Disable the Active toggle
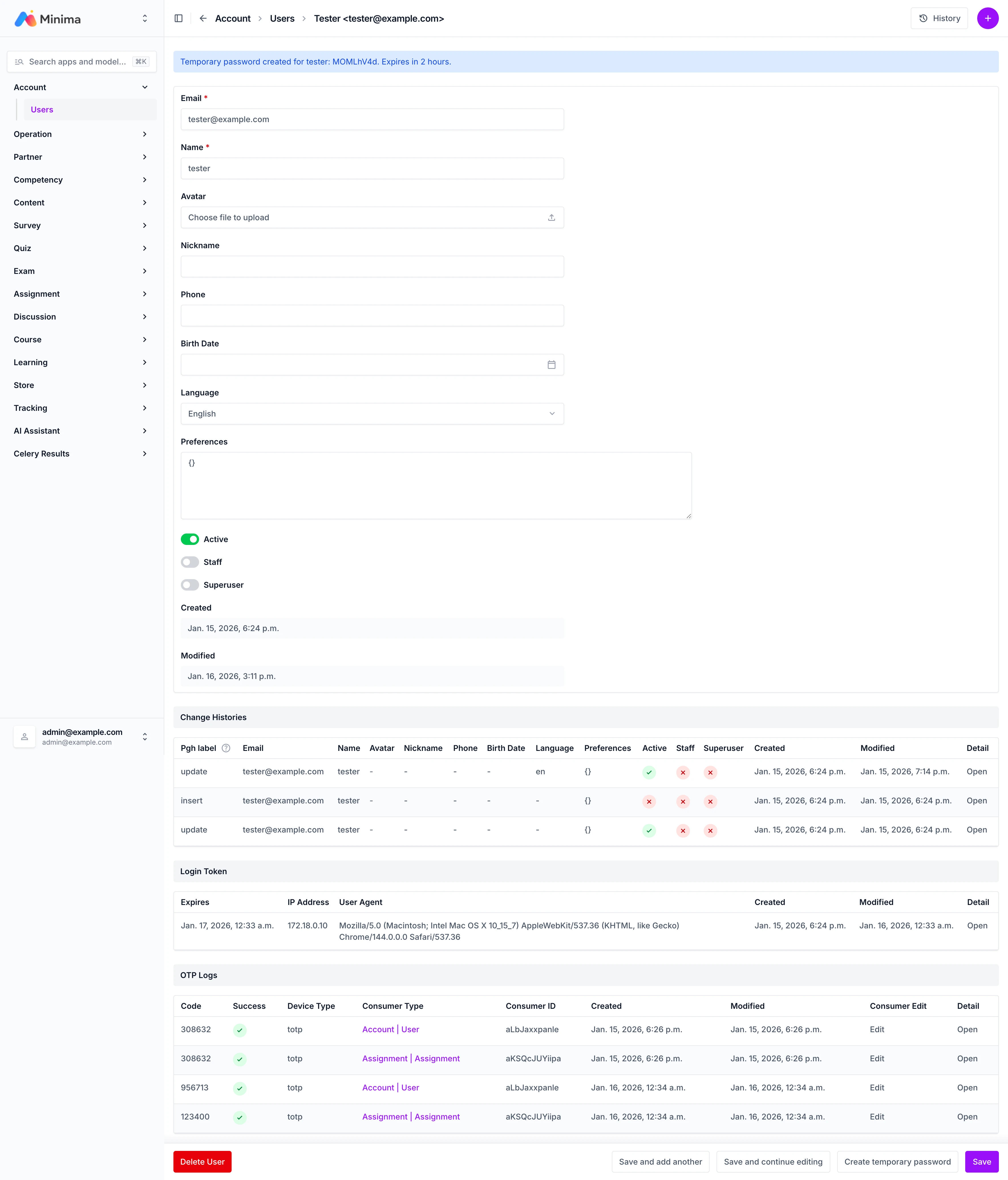Image resolution: width=1008 pixels, height=1180 pixels. pyautogui.click(x=190, y=539)
